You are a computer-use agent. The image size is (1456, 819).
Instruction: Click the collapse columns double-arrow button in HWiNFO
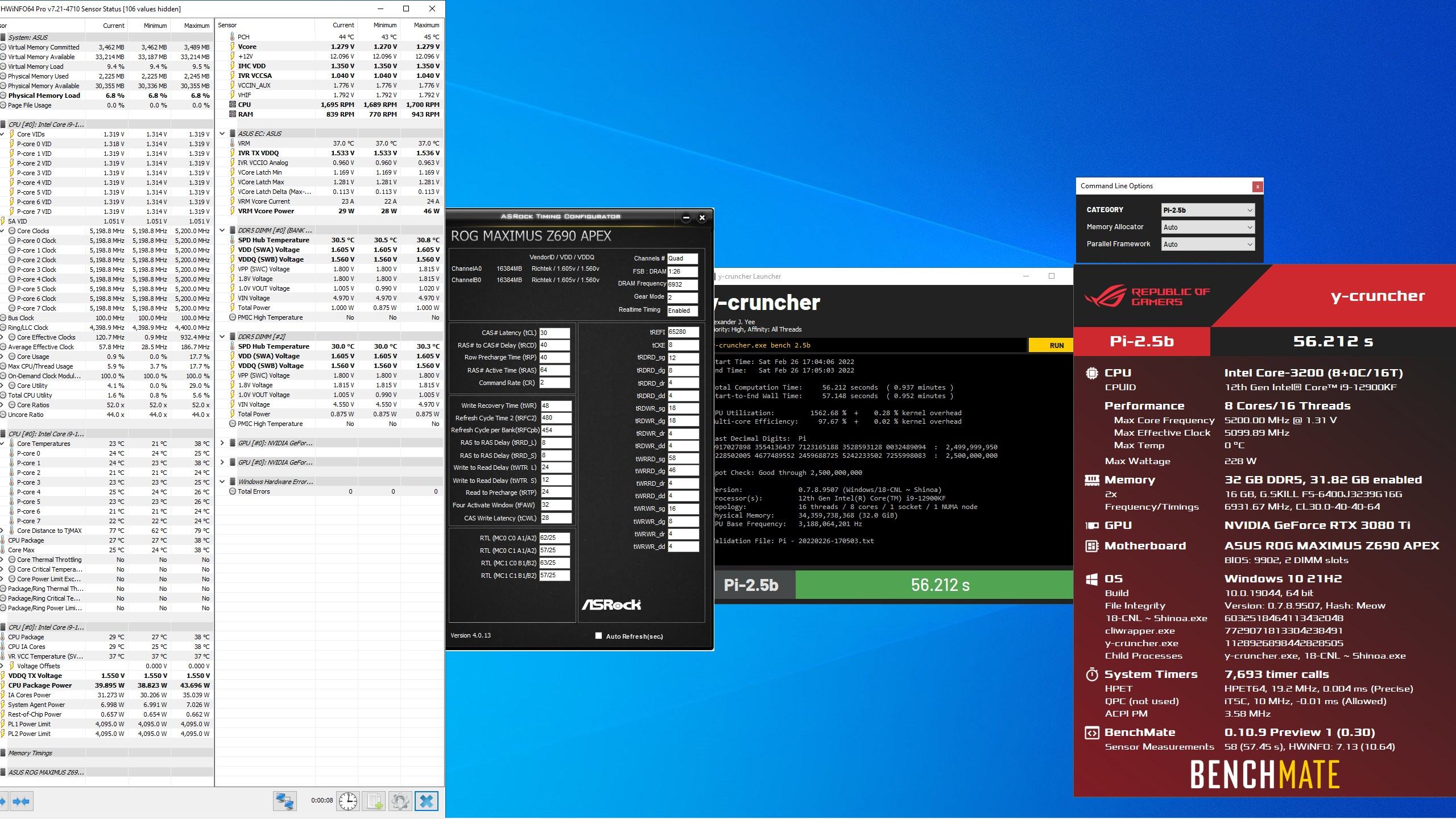click(x=21, y=801)
